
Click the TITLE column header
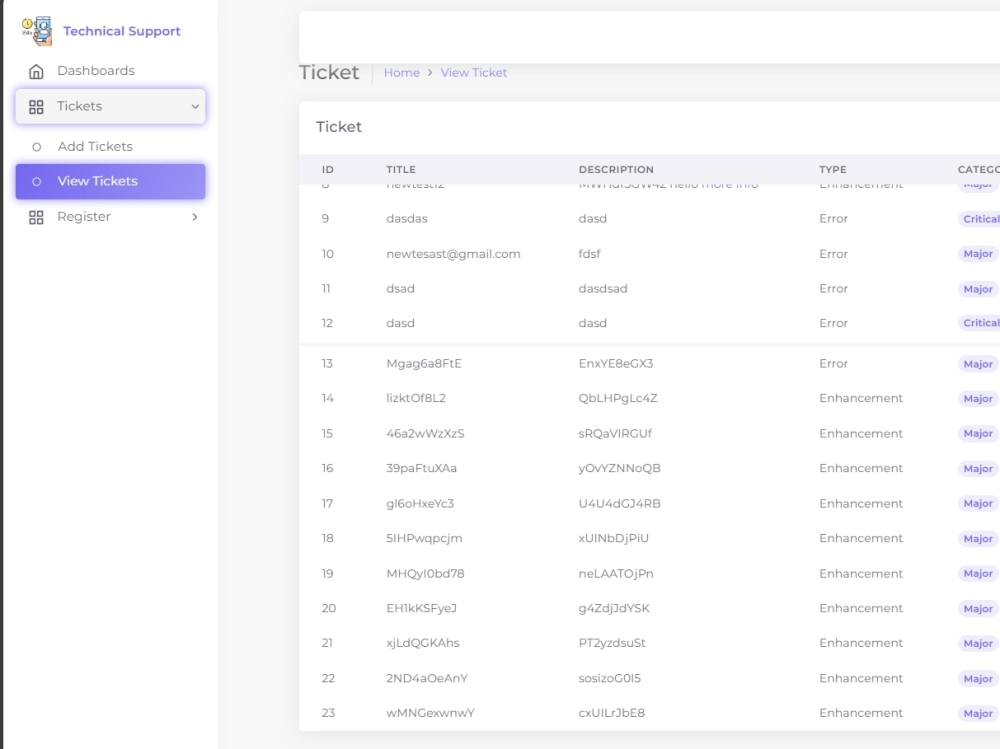coord(400,169)
